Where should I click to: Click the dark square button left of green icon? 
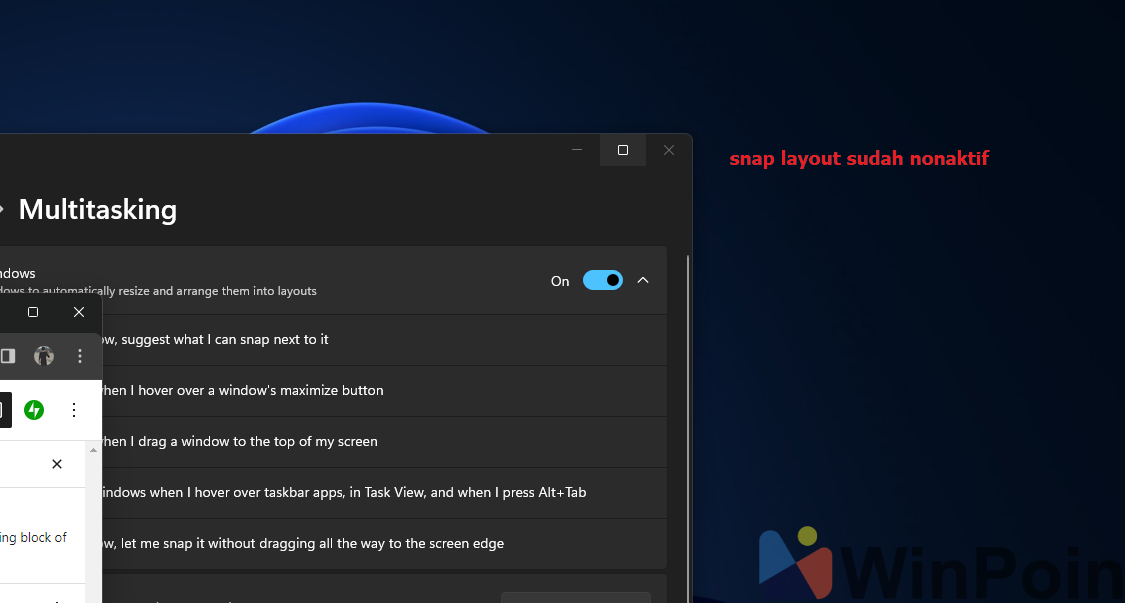(5, 410)
